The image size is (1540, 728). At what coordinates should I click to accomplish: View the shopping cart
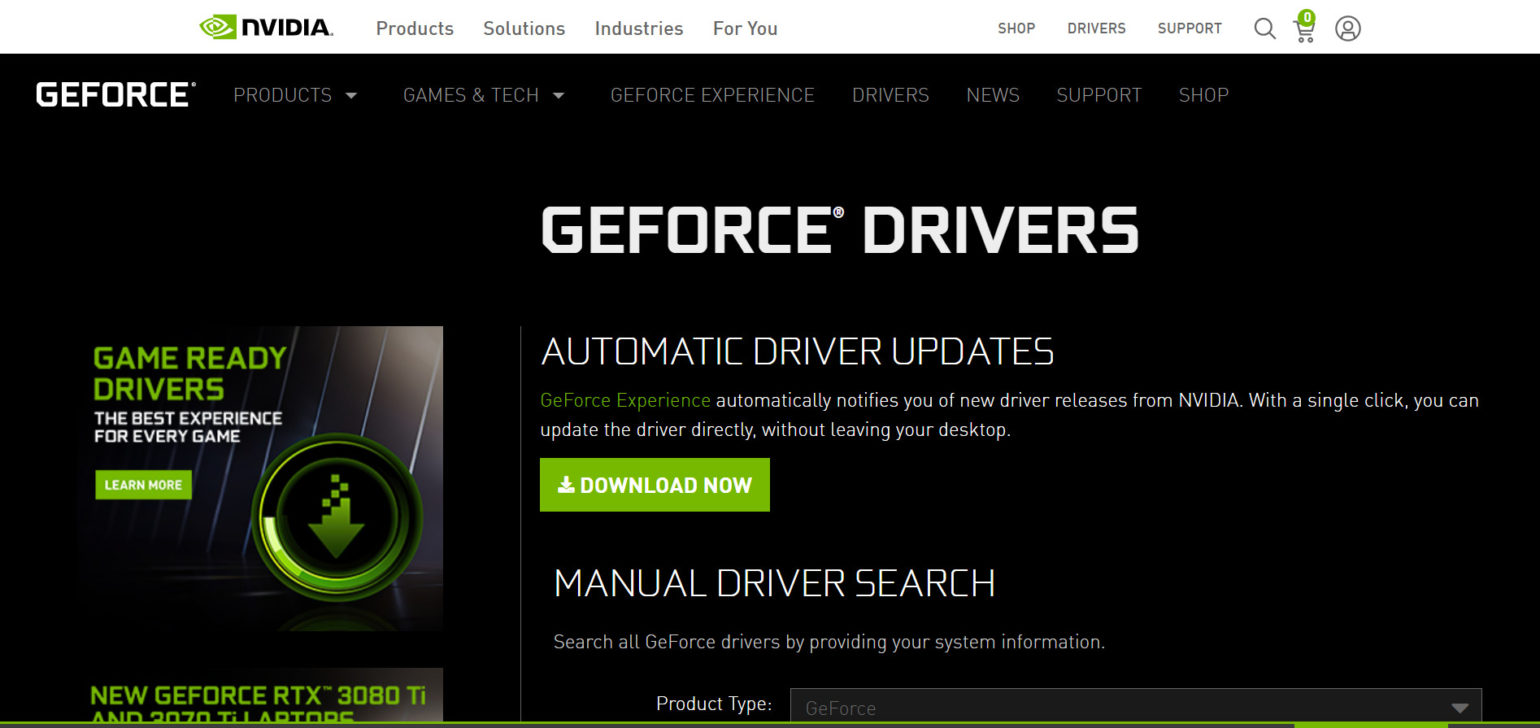point(1304,30)
